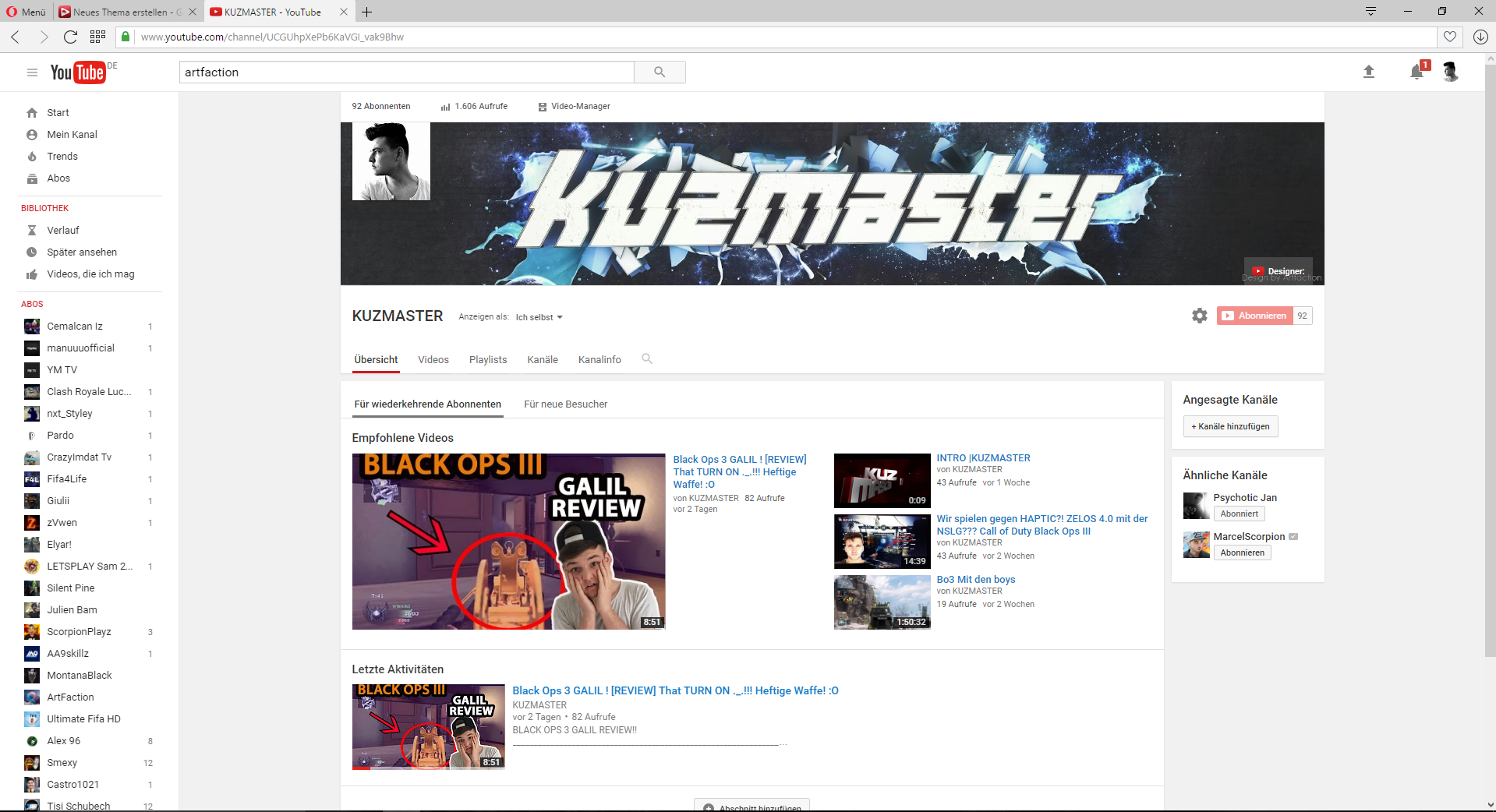Click the search magnifier button
1496x812 pixels.
(x=660, y=72)
